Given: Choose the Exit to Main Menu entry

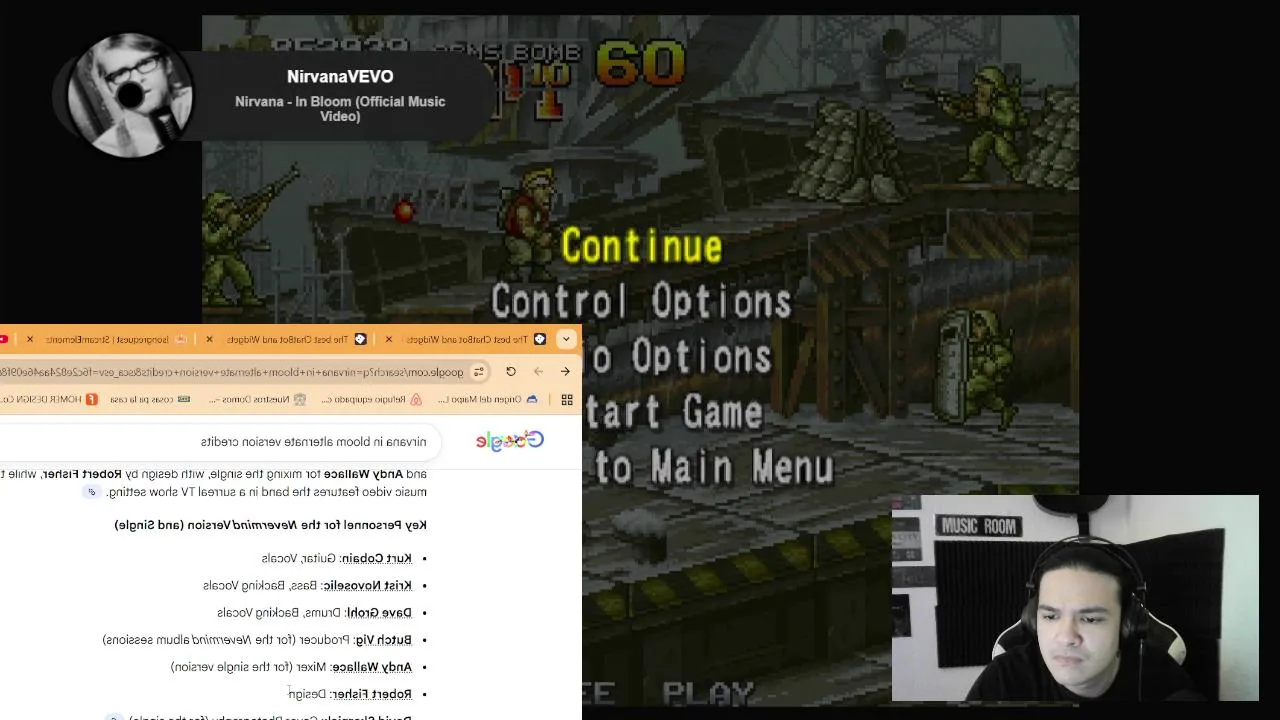Looking at the screenshot, I should pos(708,466).
